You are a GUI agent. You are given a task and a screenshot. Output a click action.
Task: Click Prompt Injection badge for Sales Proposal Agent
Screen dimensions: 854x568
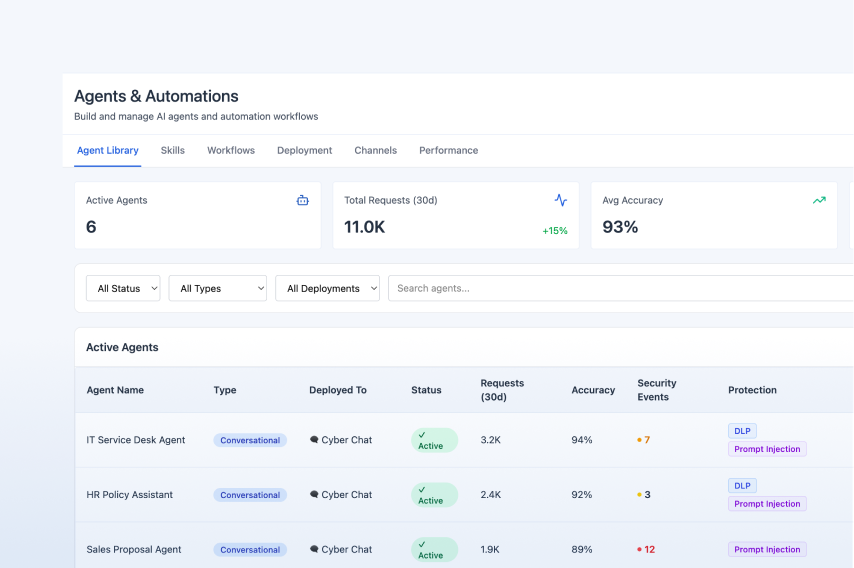(x=767, y=549)
